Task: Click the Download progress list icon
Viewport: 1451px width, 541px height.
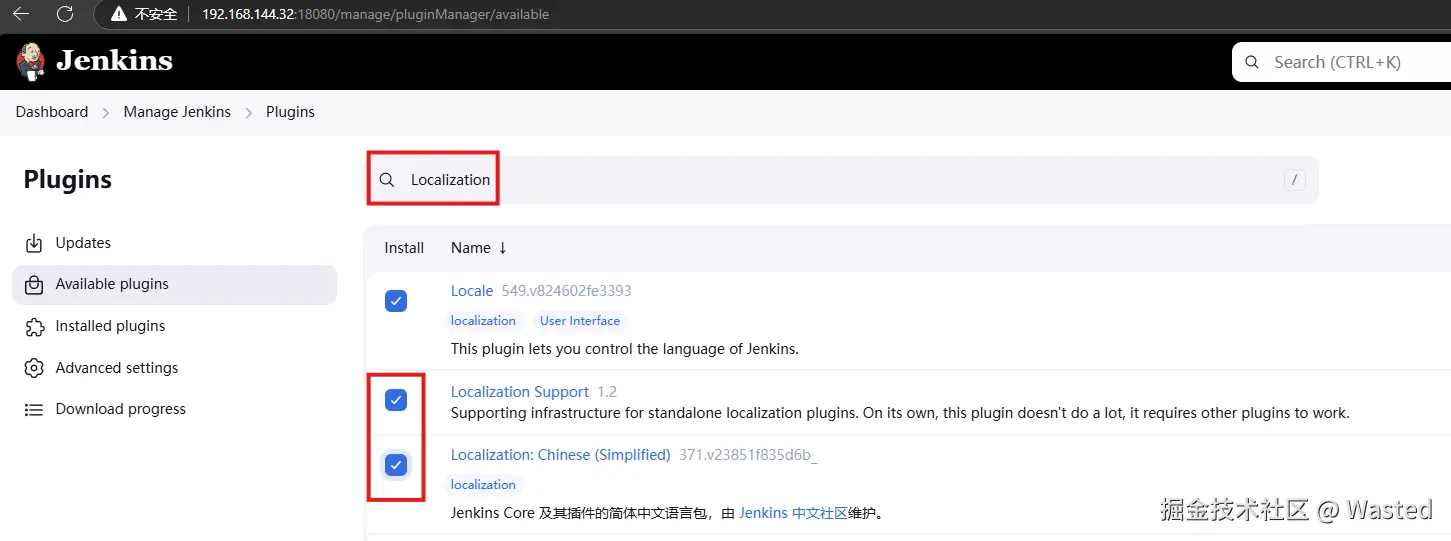Action: click(x=34, y=409)
